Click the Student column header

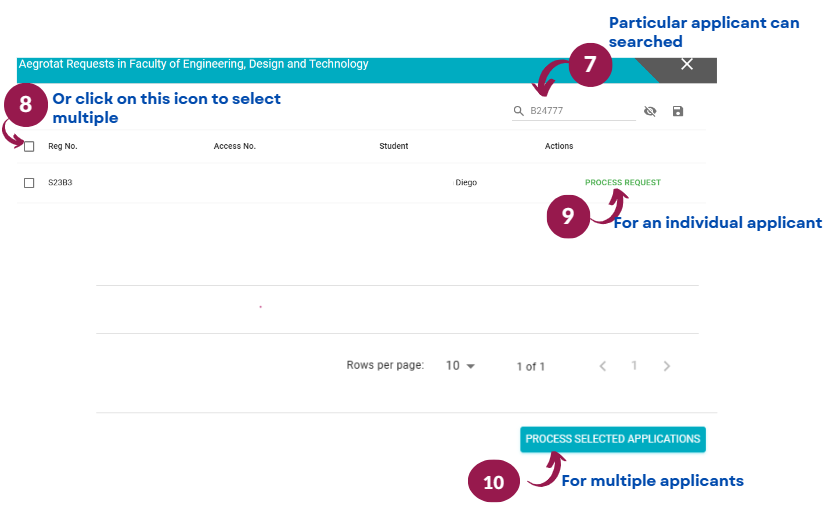point(394,146)
